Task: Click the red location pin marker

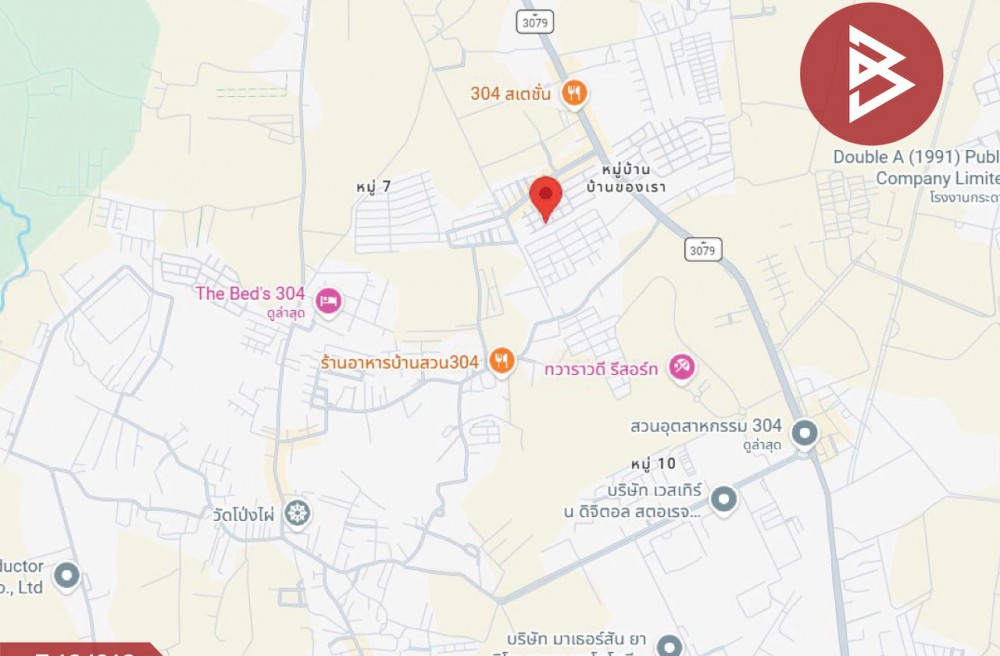Action: pyautogui.click(x=546, y=199)
